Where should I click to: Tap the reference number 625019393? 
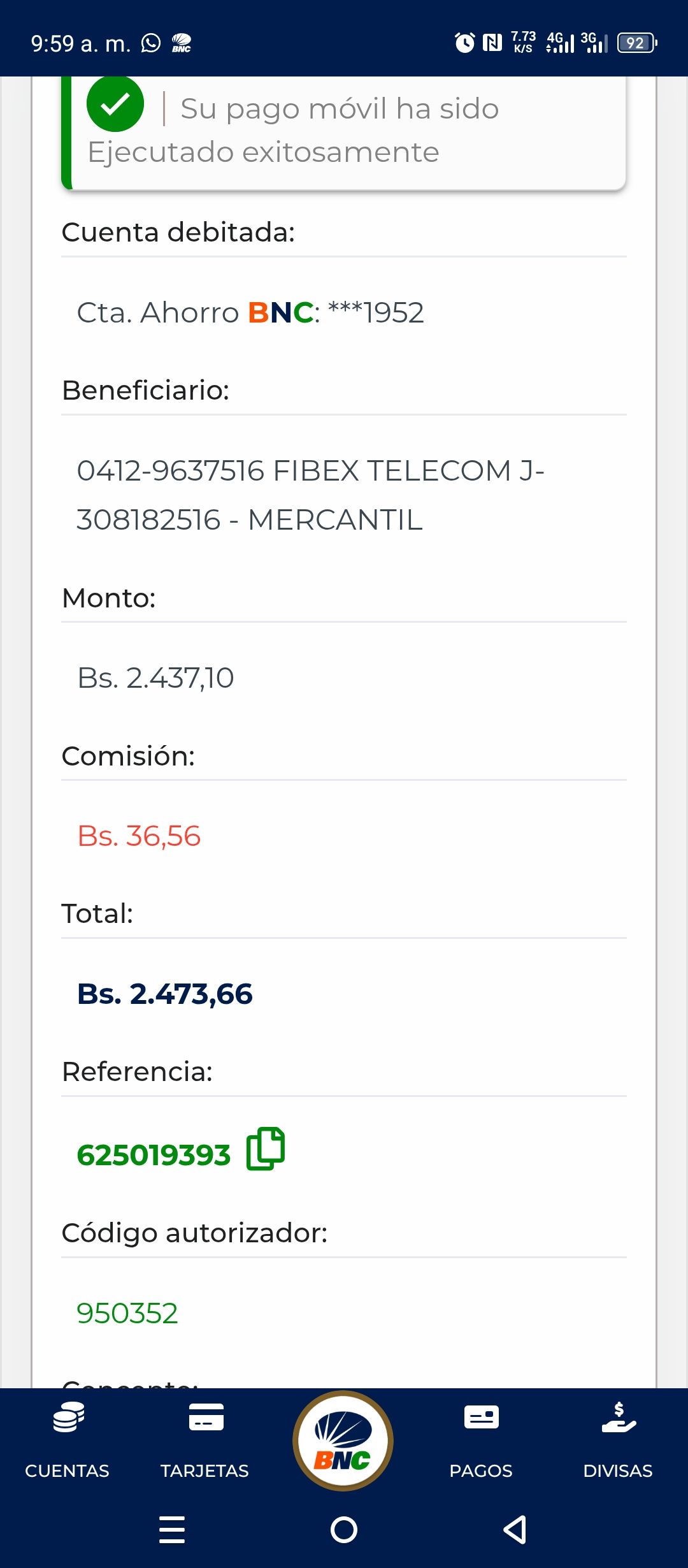pos(154,1155)
